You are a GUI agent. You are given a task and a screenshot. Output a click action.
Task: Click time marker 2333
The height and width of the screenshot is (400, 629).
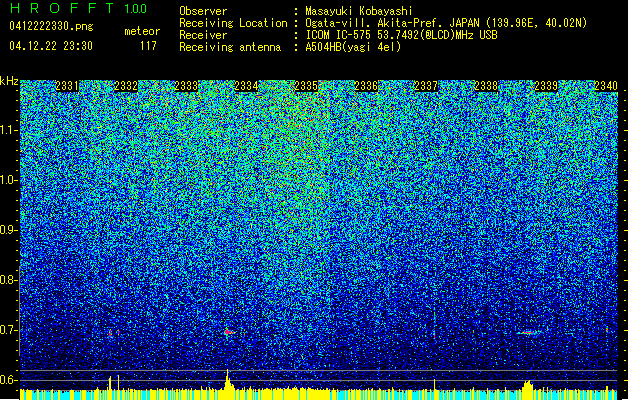pyautogui.click(x=186, y=86)
